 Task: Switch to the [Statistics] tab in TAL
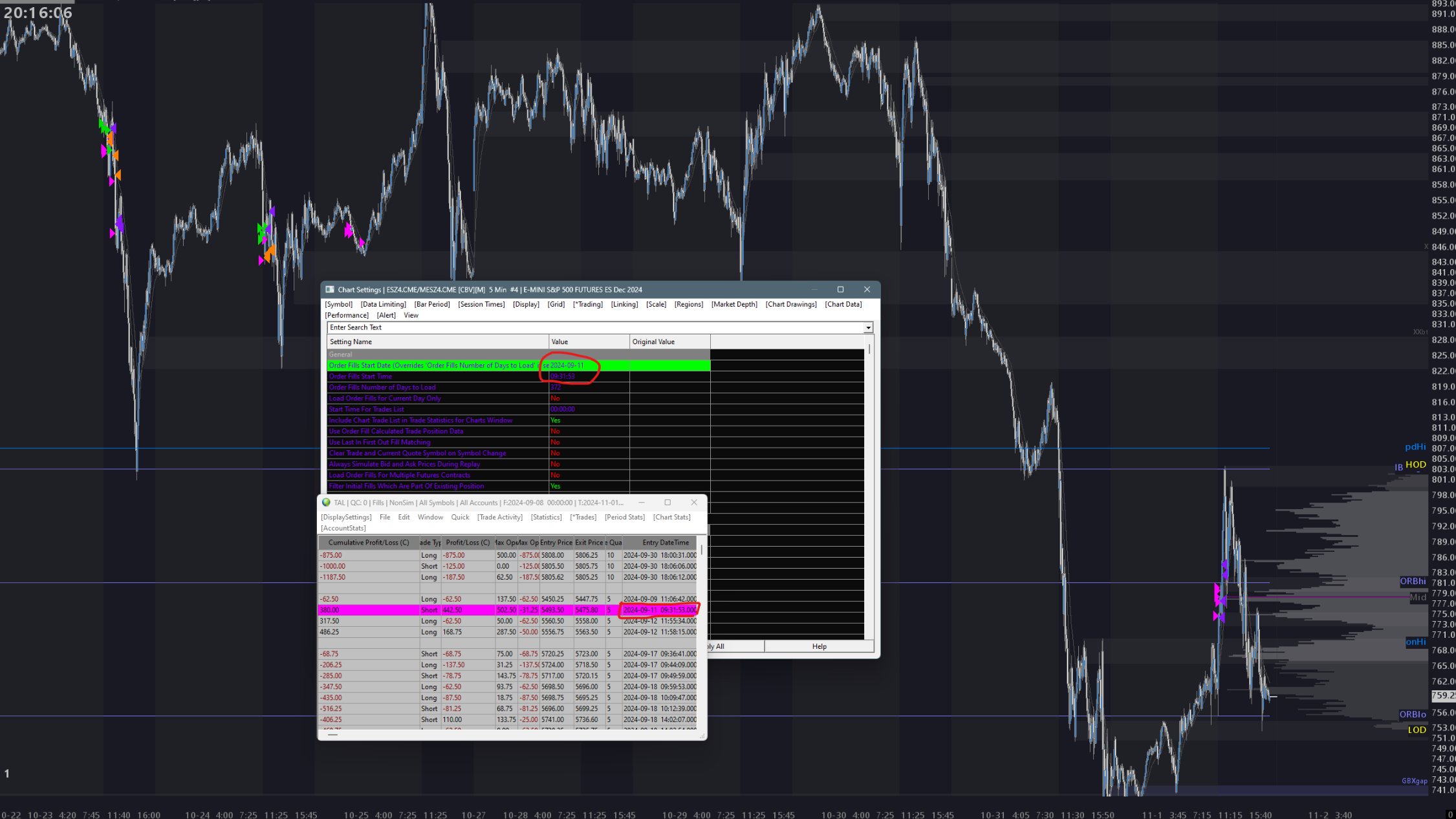click(x=546, y=517)
